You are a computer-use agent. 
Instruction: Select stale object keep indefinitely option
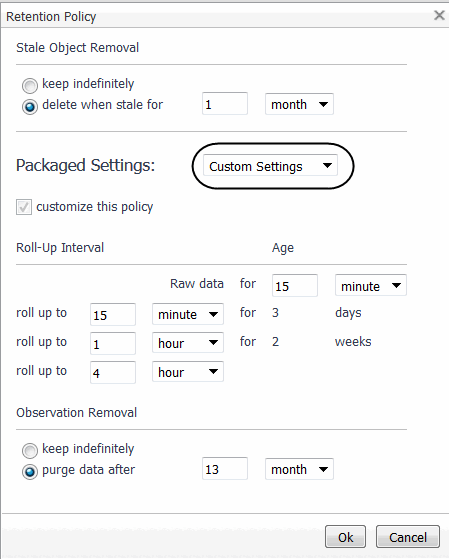30,86
